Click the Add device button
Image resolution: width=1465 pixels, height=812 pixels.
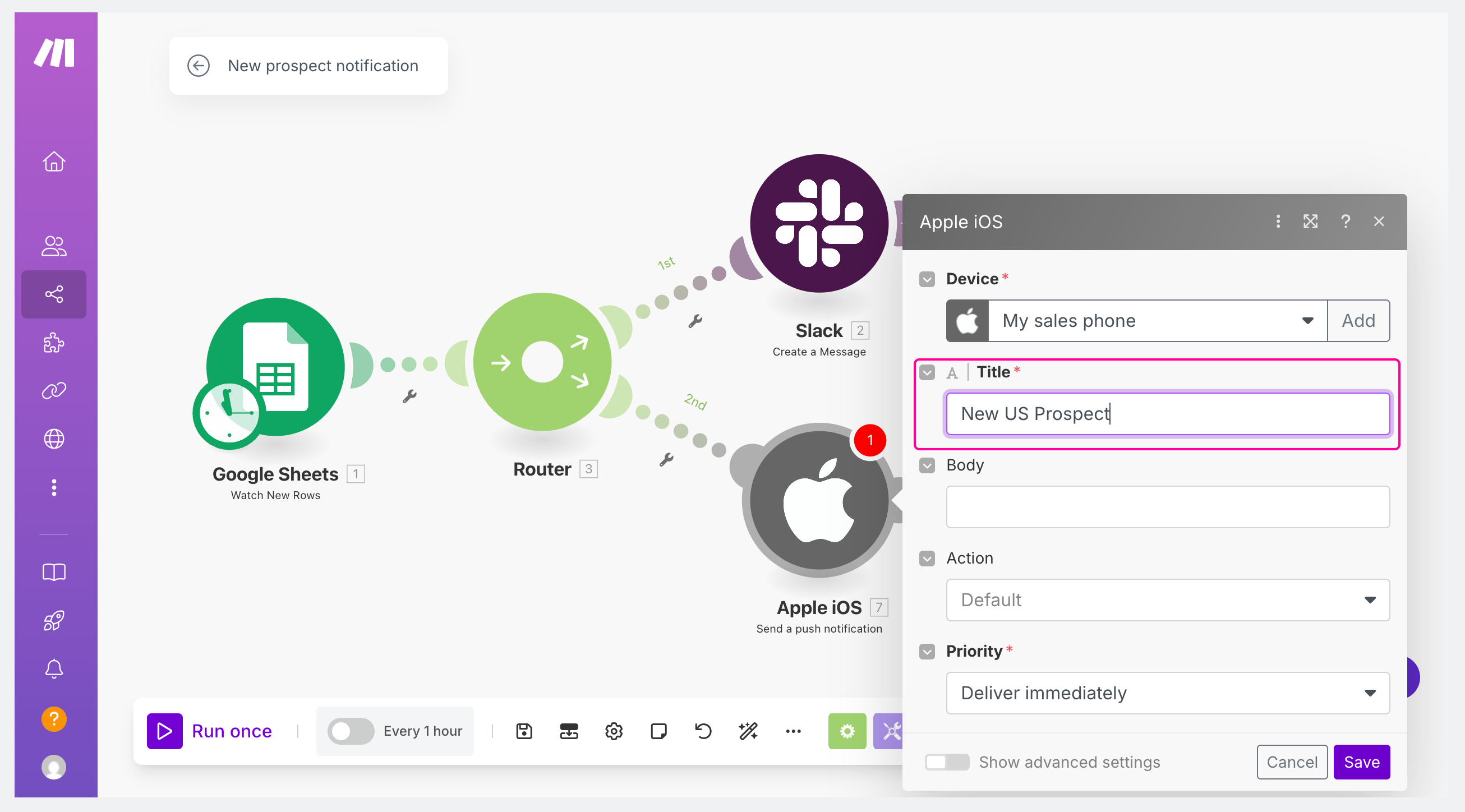click(x=1358, y=321)
